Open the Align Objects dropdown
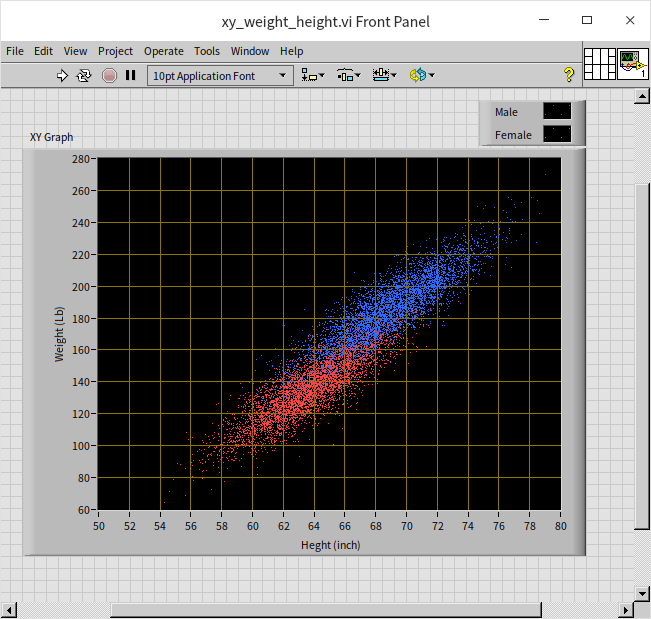Viewport: 651px width, 619px height. click(x=313, y=75)
